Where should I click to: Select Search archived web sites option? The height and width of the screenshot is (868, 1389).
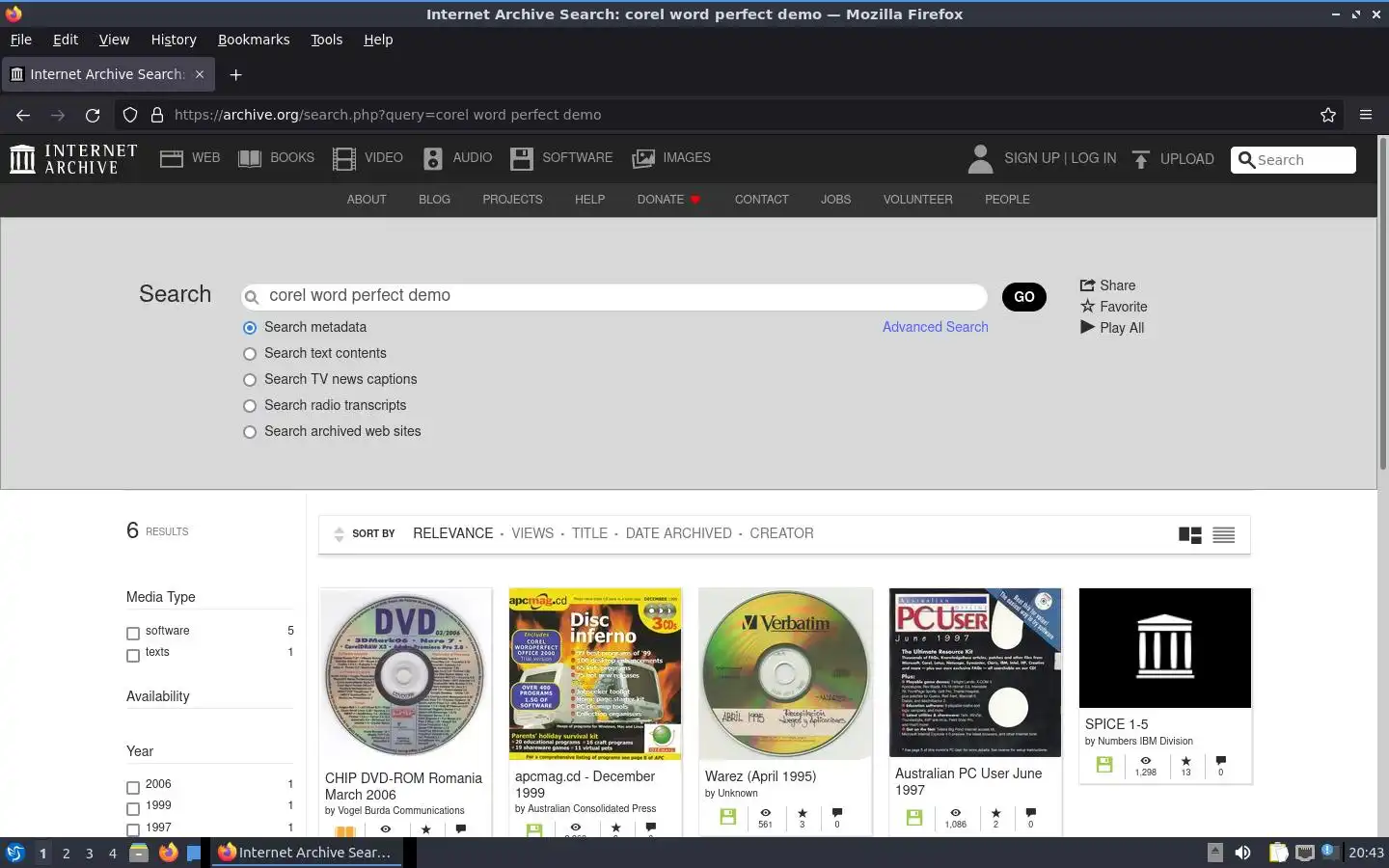click(x=250, y=432)
